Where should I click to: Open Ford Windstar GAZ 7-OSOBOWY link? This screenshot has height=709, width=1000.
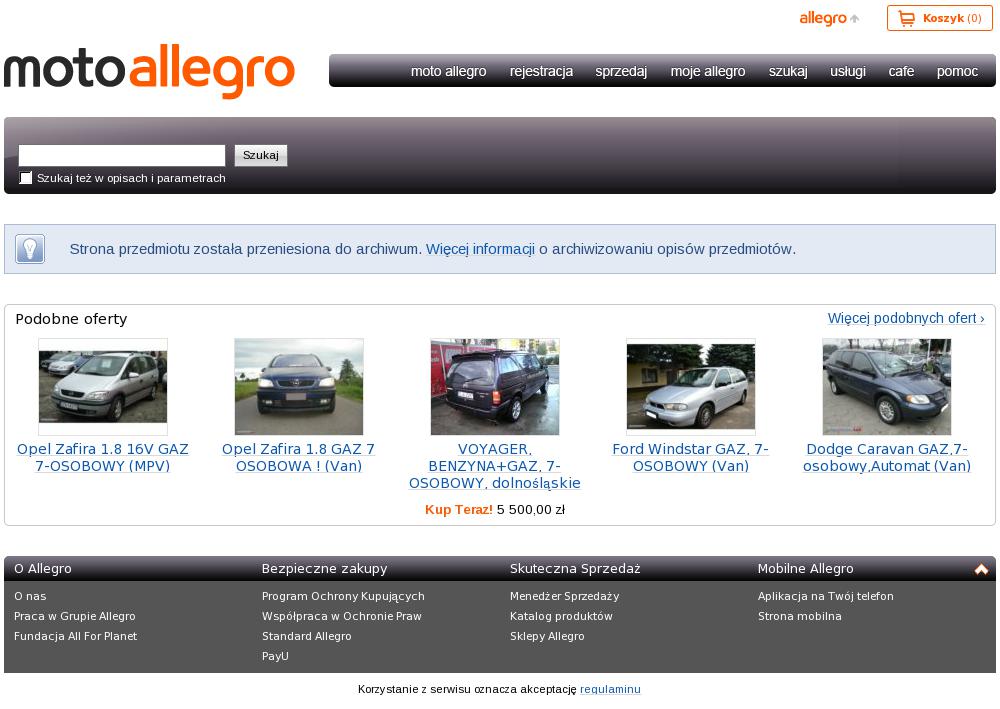[691, 458]
